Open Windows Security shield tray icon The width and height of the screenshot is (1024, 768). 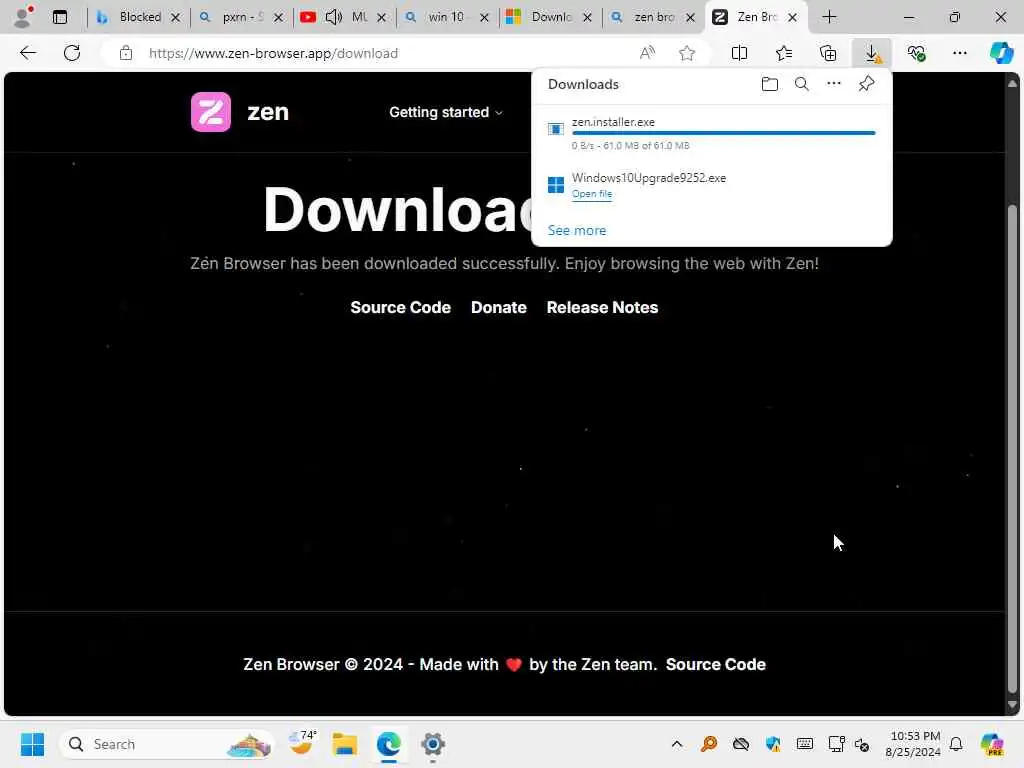click(x=773, y=744)
